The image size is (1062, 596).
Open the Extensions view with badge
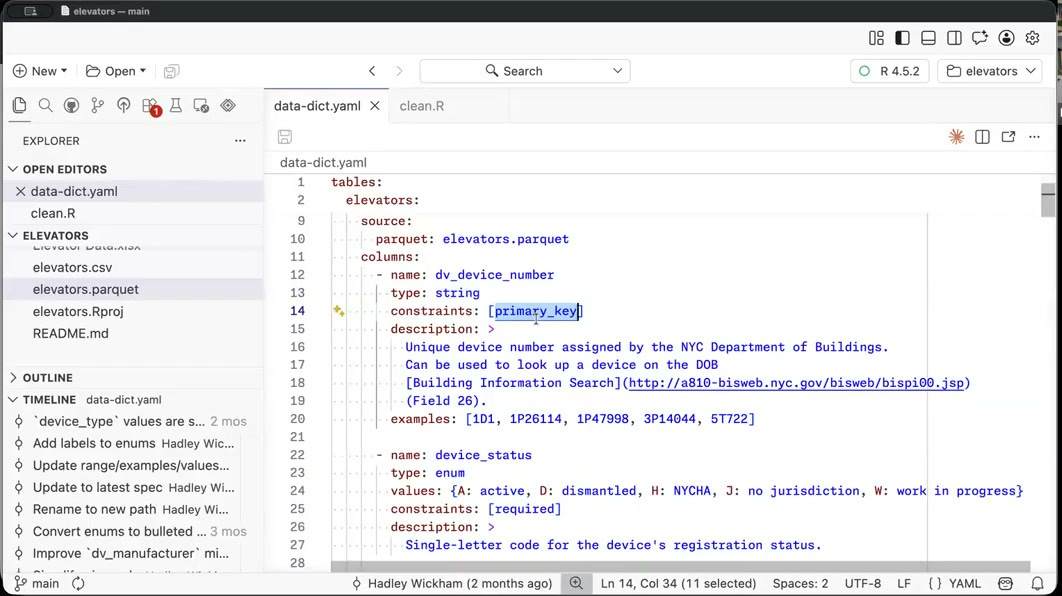(x=150, y=106)
